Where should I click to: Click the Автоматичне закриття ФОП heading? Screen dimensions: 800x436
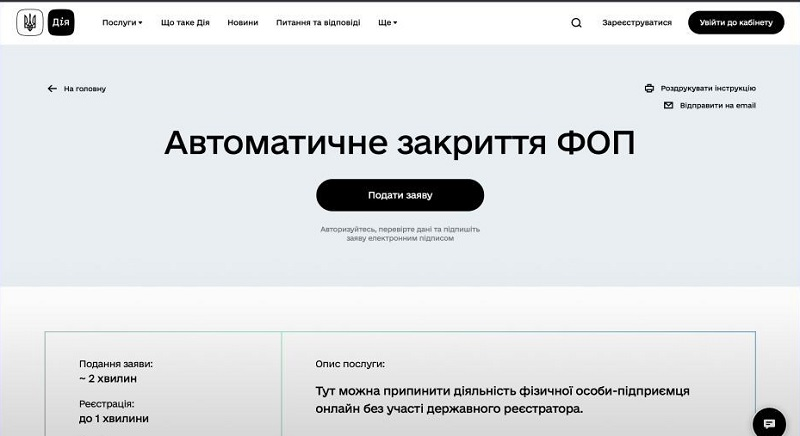400,143
